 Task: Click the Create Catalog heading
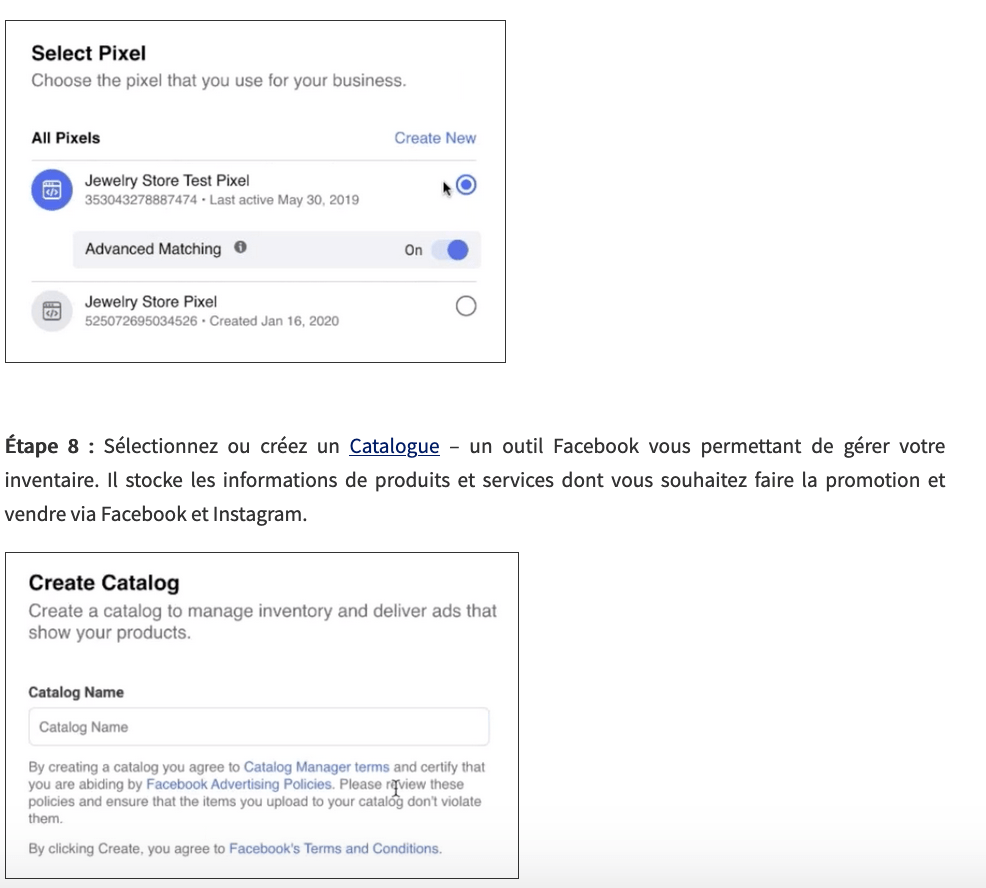tap(104, 583)
